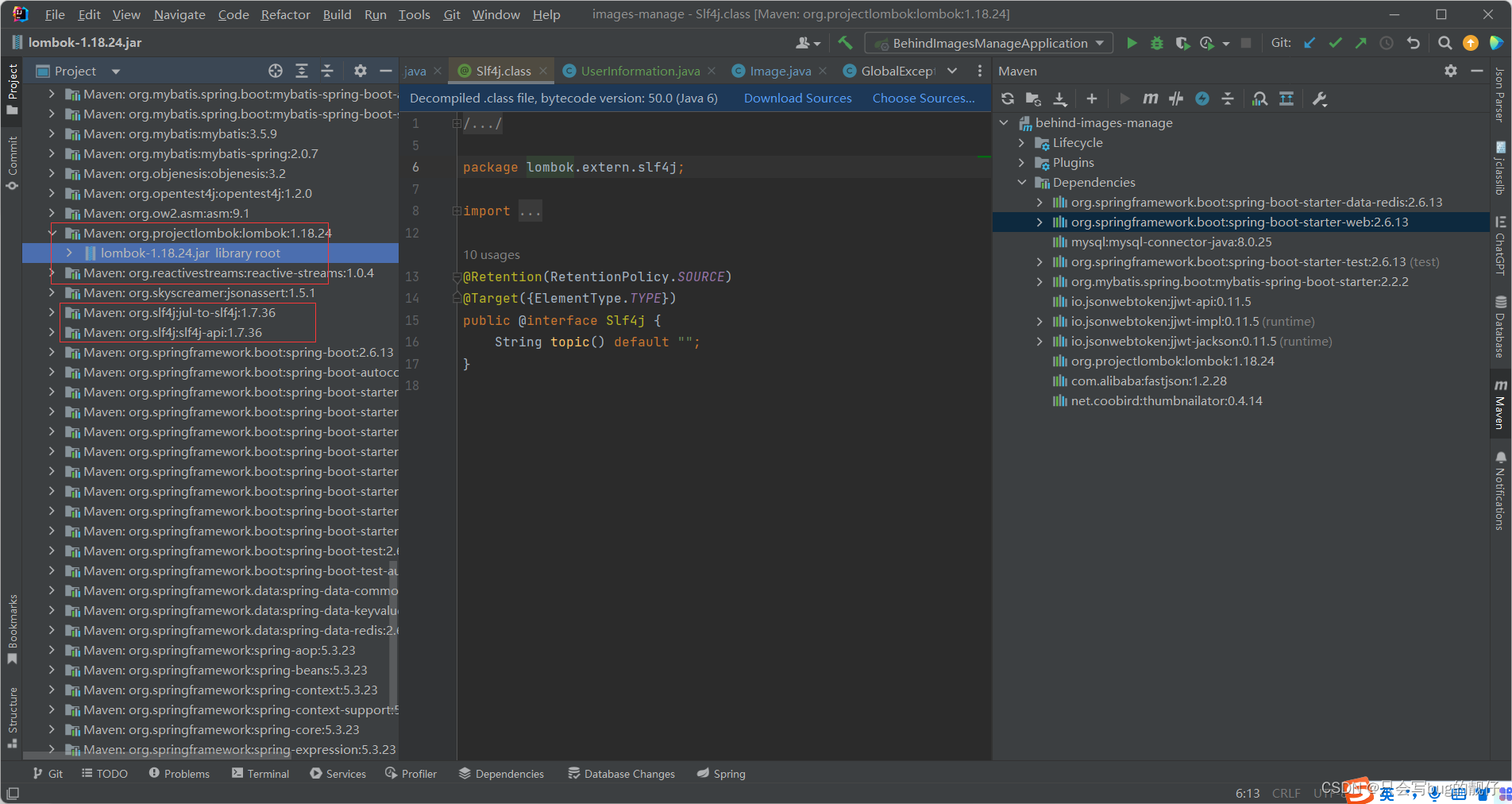This screenshot has height=804, width=1512.
Task: Execute Maven goal 'm' icon
Action: tap(1150, 99)
